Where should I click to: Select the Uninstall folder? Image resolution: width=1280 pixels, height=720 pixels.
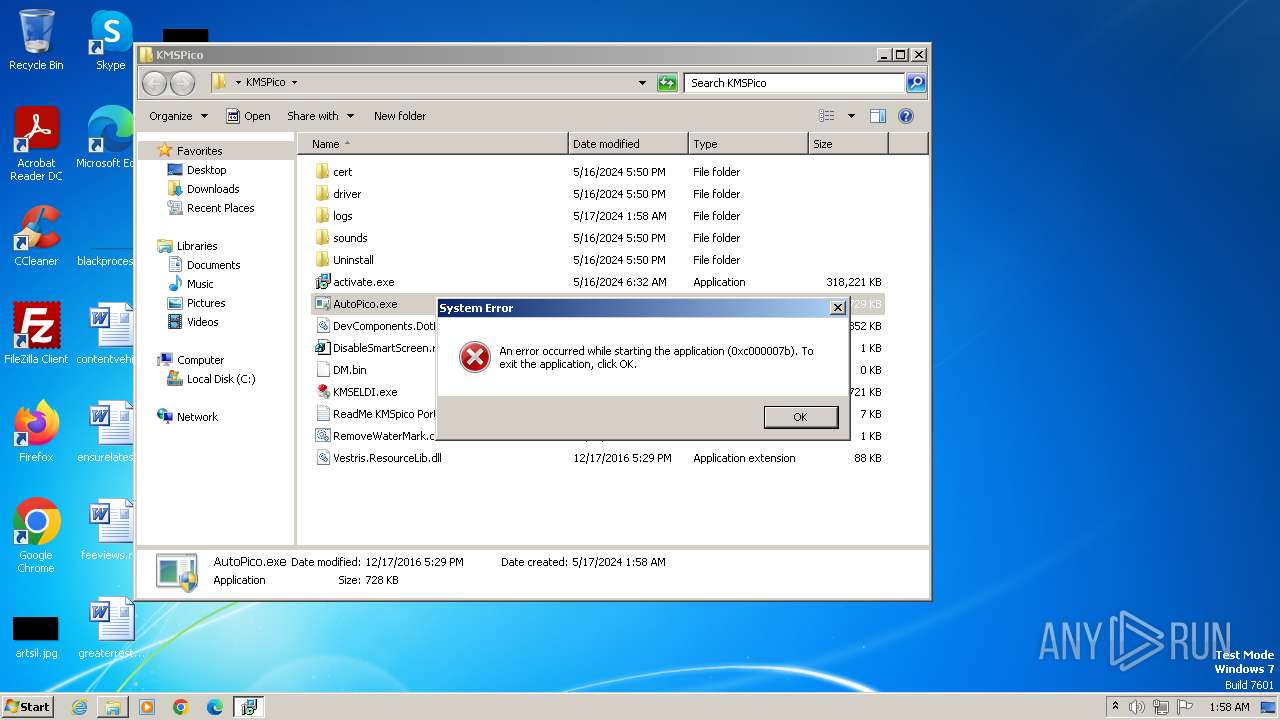coord(353,260)
